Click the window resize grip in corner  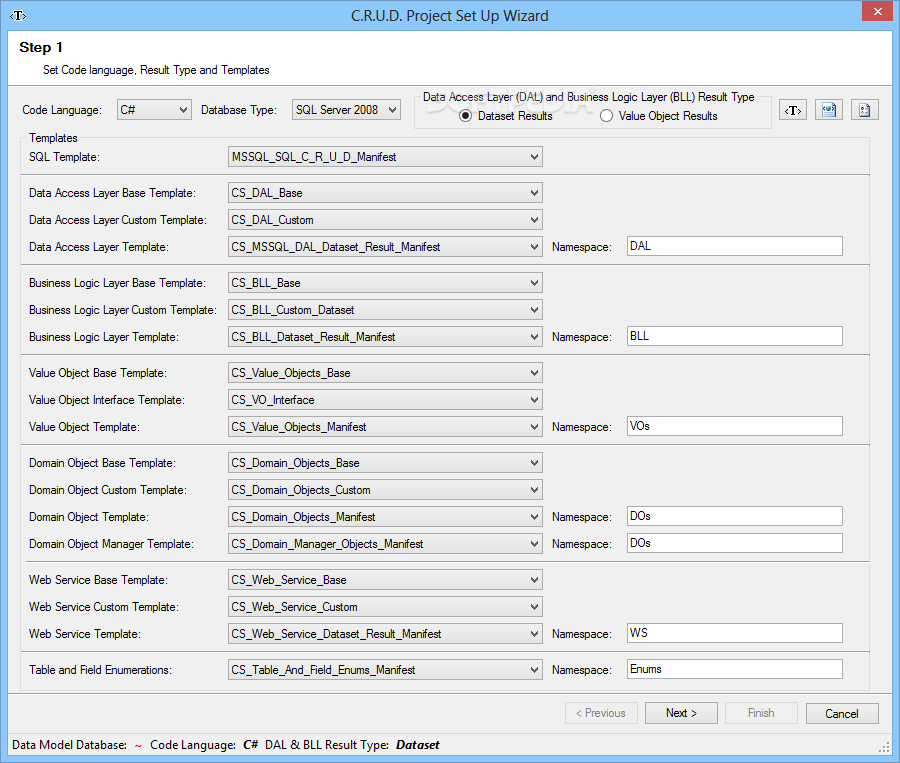pyautogui.click(x=884, y=746)
